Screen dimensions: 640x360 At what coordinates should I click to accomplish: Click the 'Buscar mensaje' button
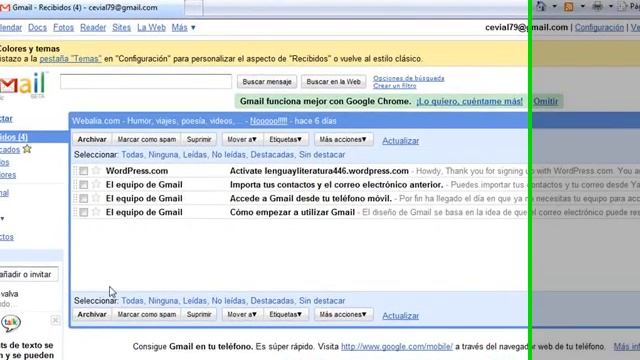[x=267, y=82]
